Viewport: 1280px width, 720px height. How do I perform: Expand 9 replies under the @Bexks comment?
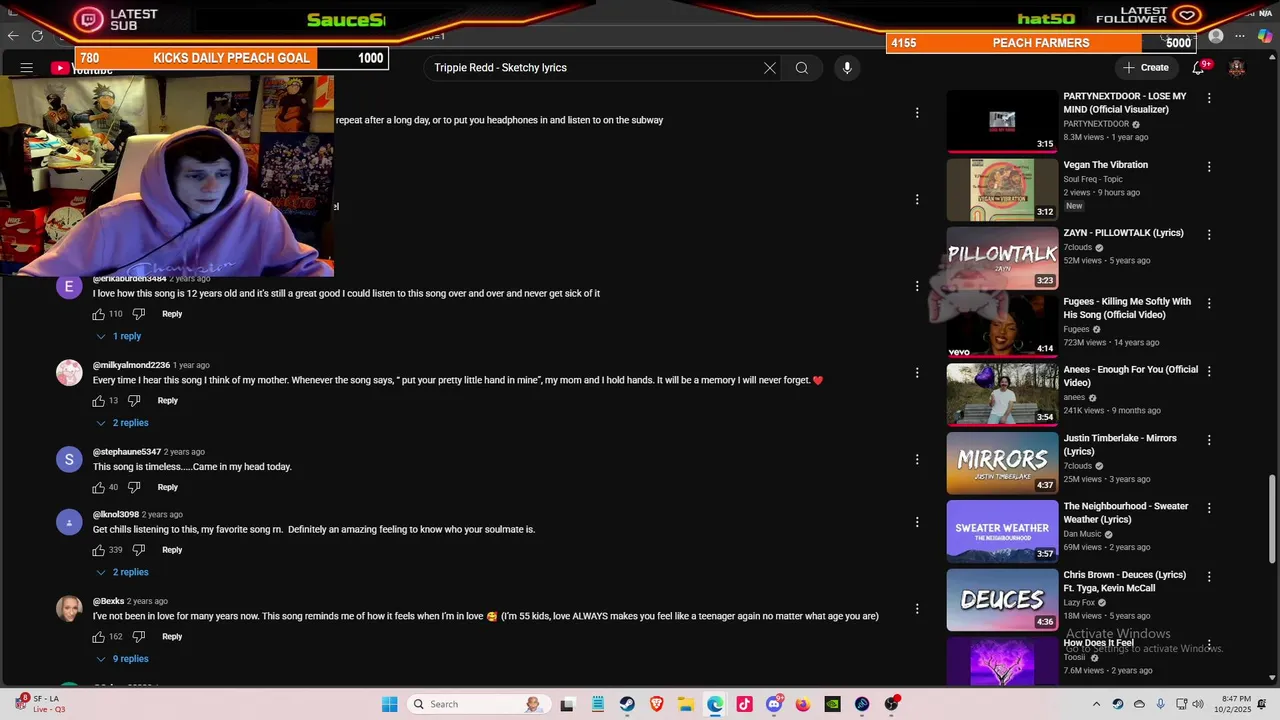tap(122, 659)
